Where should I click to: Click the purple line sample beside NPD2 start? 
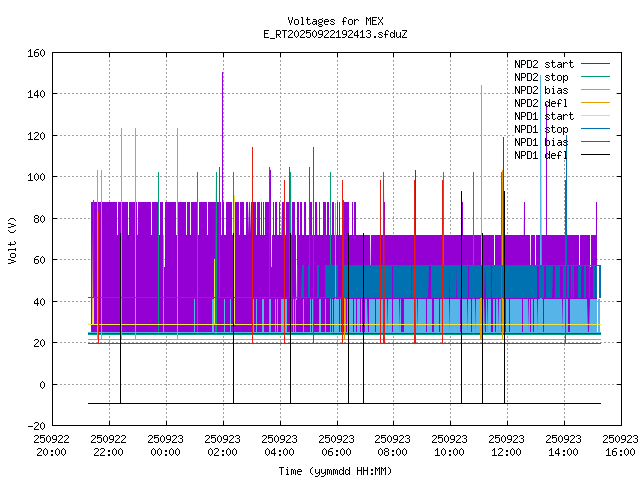[x=592, y=64]
